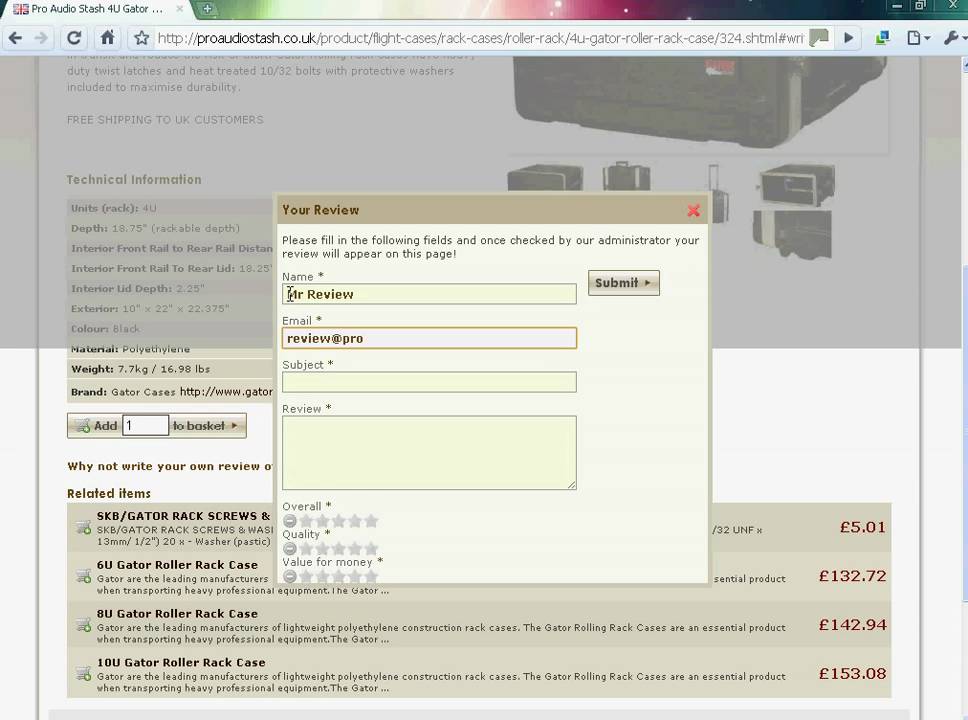Click the URL in the address bar
This screenshot has height=720, width=968.
pos(480,38)
